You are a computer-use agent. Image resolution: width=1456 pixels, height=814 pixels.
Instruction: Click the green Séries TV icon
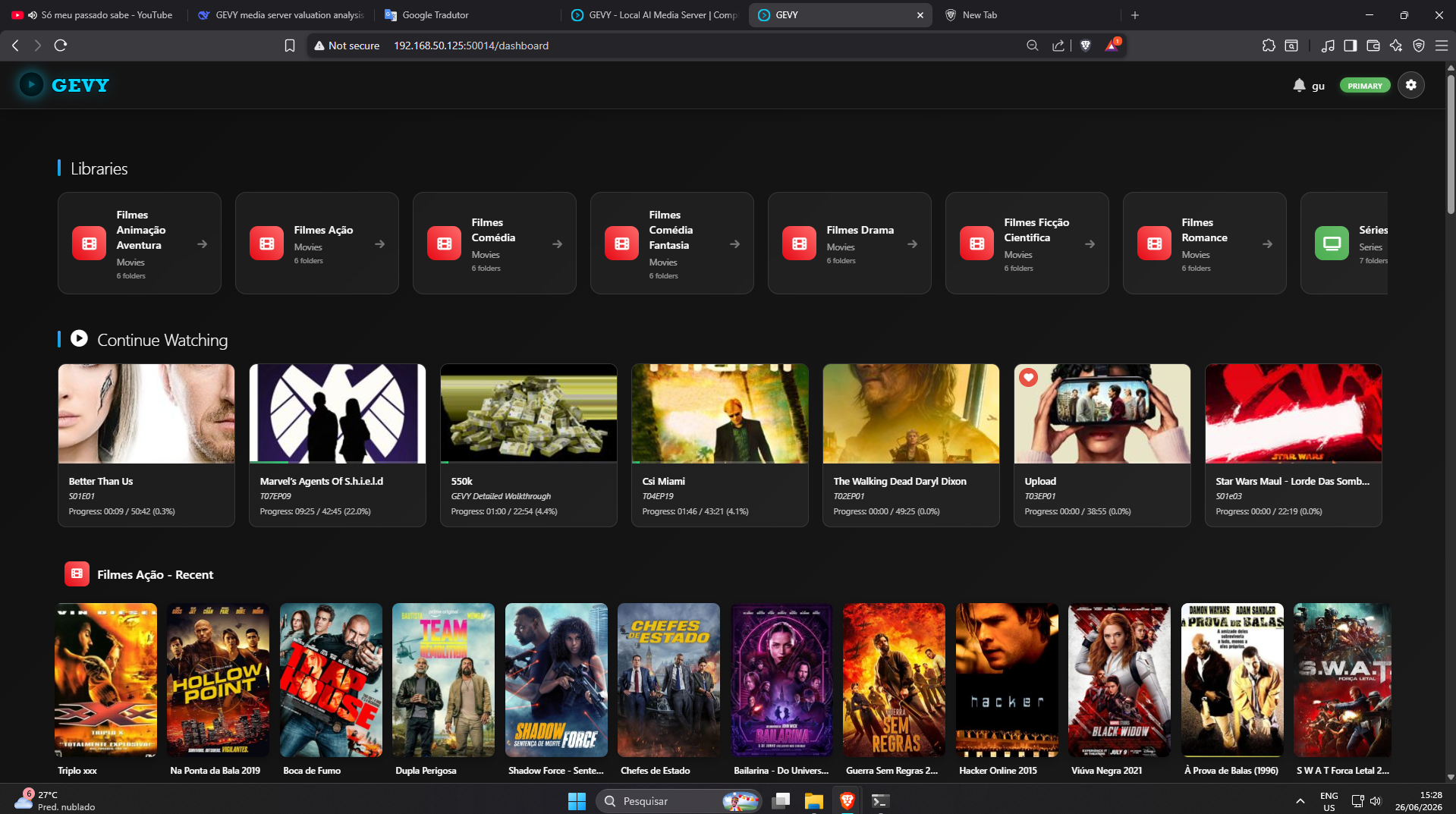point(1332,244)
